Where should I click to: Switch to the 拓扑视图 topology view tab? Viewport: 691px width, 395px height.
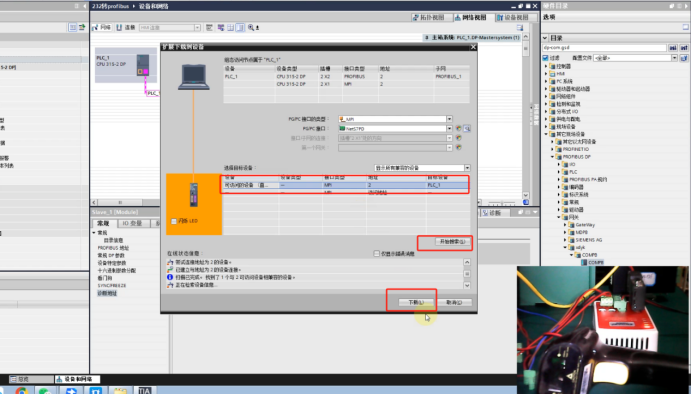[x=428, y=18]
